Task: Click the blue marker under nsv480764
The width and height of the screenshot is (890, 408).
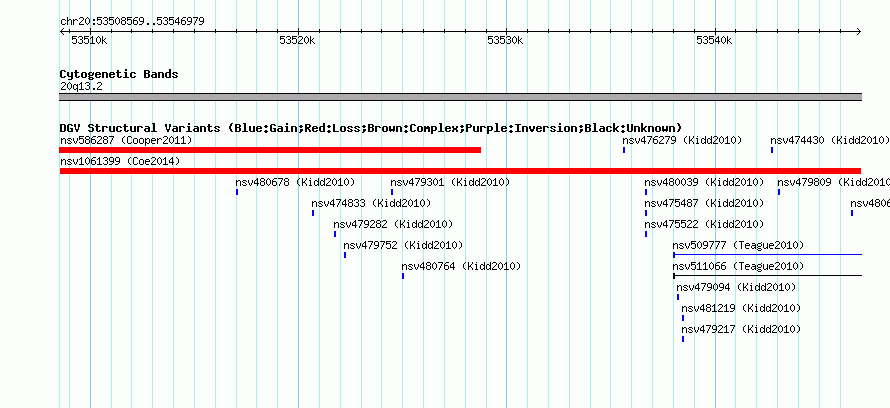Action: pyautogui.click(x=403, y=276)
